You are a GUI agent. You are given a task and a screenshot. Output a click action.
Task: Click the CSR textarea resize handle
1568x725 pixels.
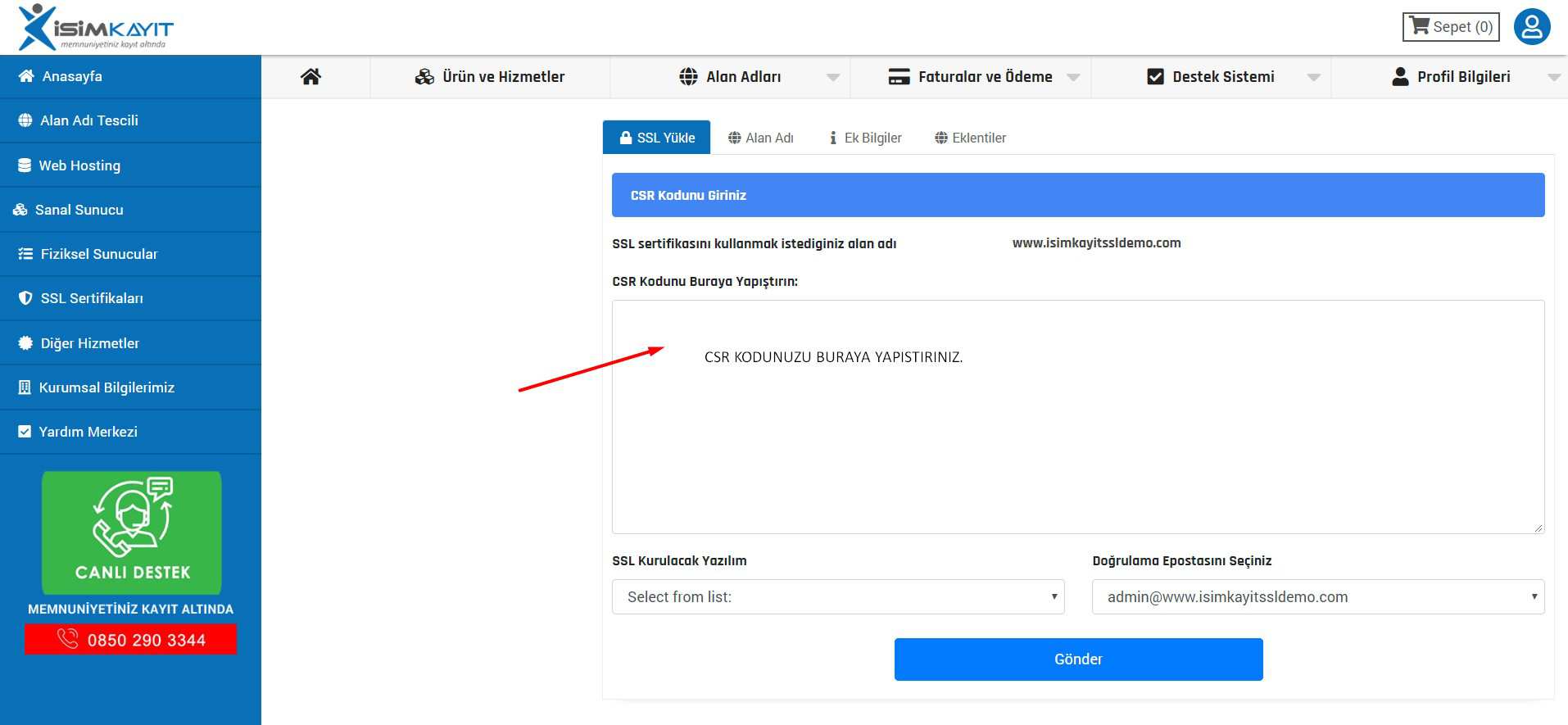(x=1539, y=528)
